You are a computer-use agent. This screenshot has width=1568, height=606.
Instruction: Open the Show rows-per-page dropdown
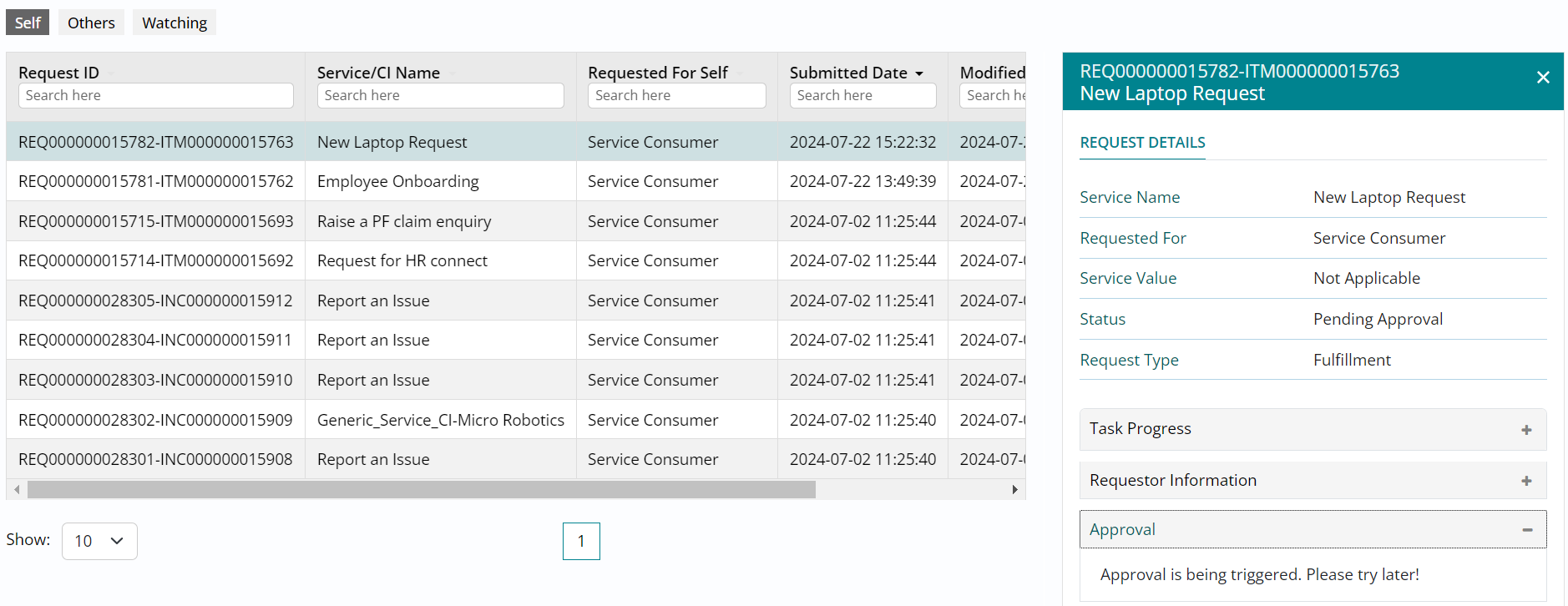pos(99,541)
